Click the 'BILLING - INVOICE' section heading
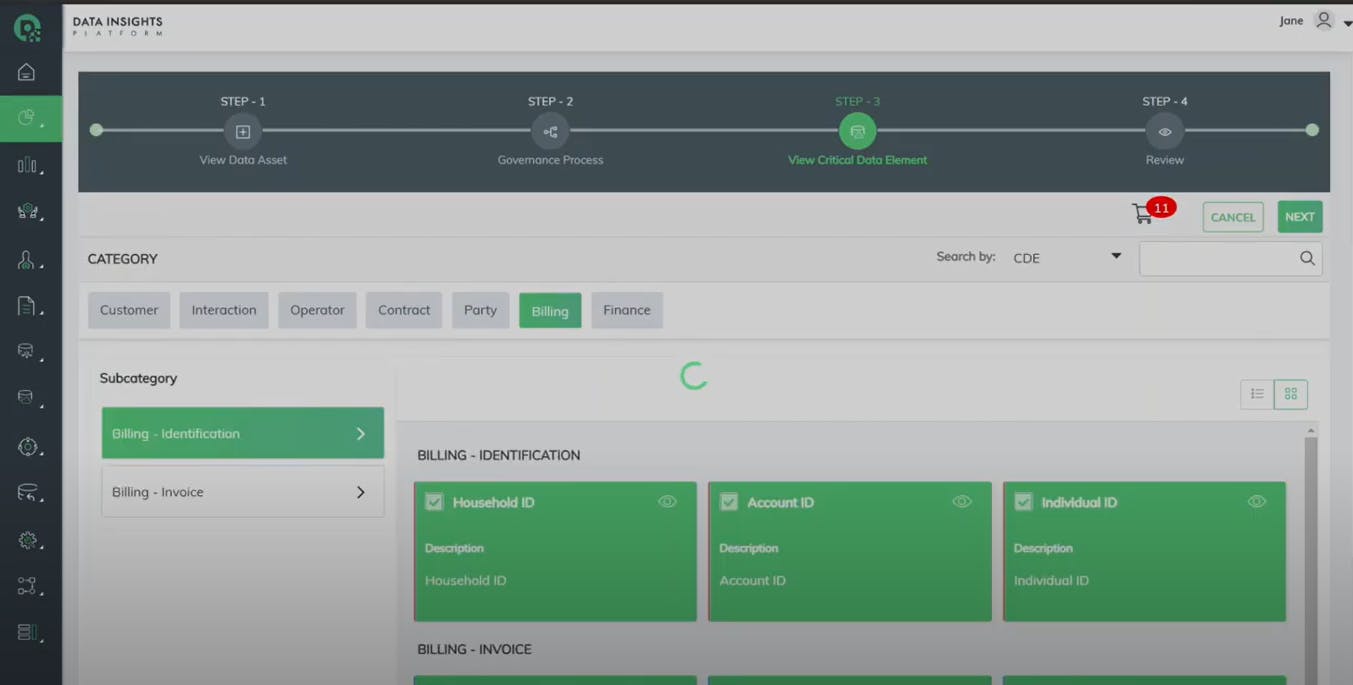 (474, 649)
